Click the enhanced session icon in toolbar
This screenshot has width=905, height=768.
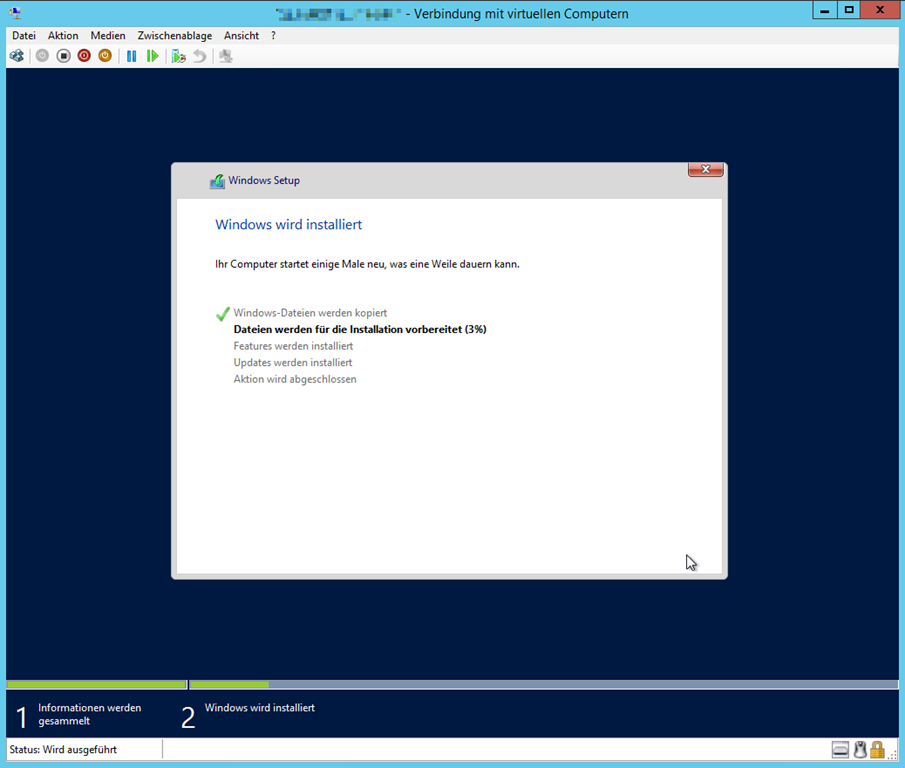tap(226, 56)
